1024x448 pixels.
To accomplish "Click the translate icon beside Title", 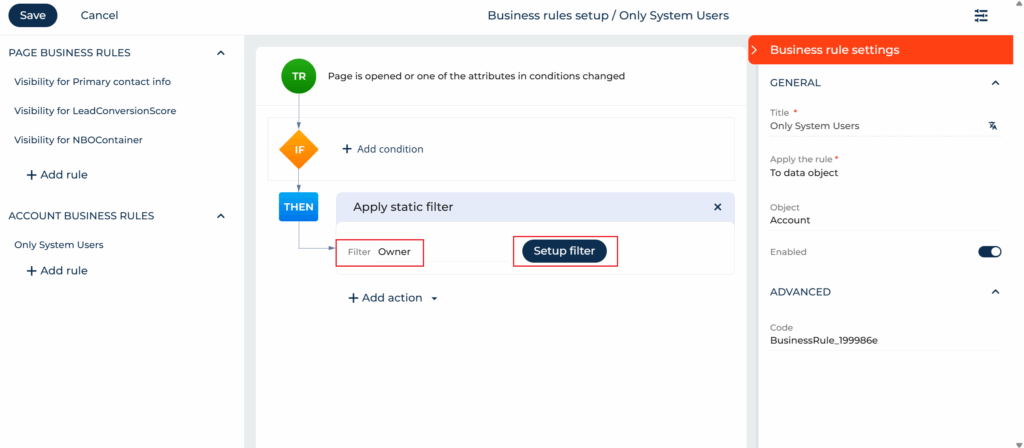I will click(992, 126).
